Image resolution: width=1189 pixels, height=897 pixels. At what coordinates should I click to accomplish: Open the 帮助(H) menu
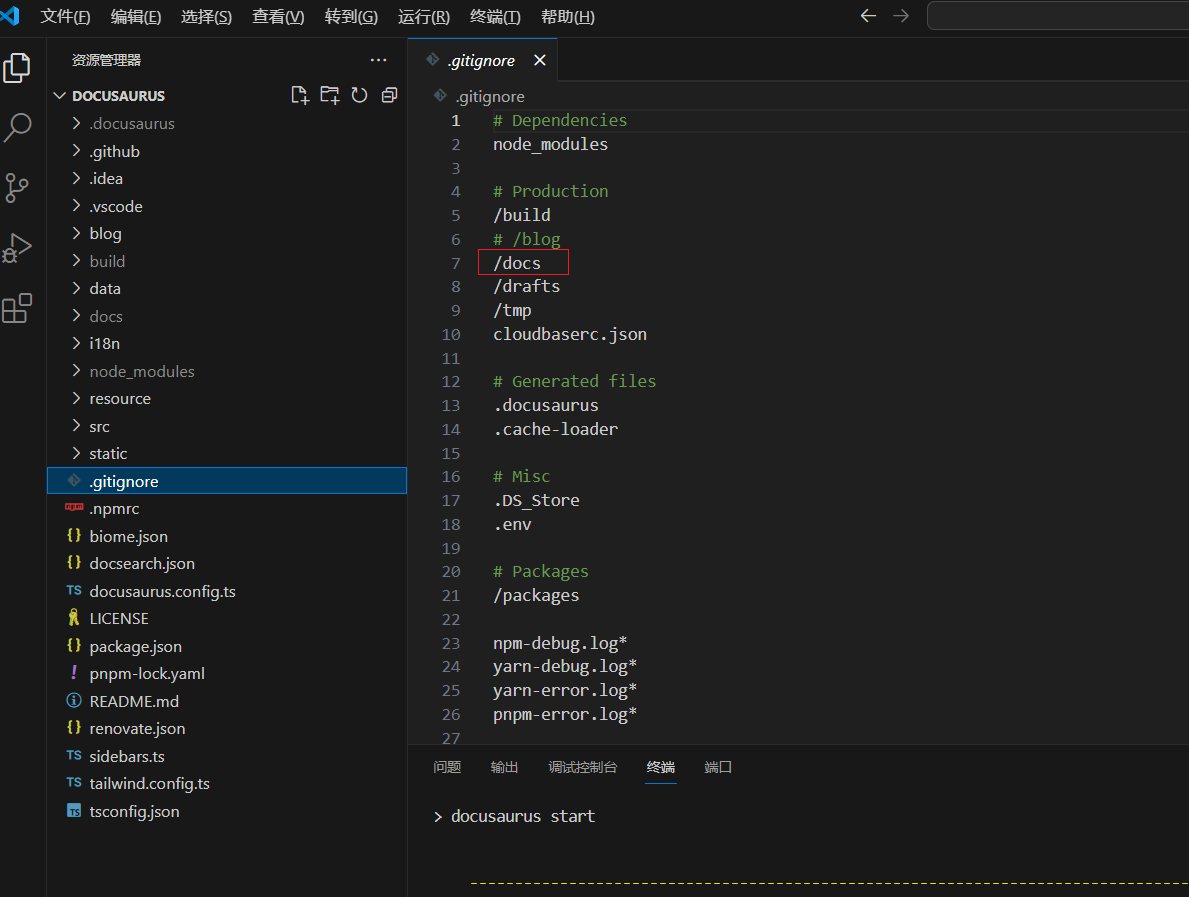(x=568, y=17)
